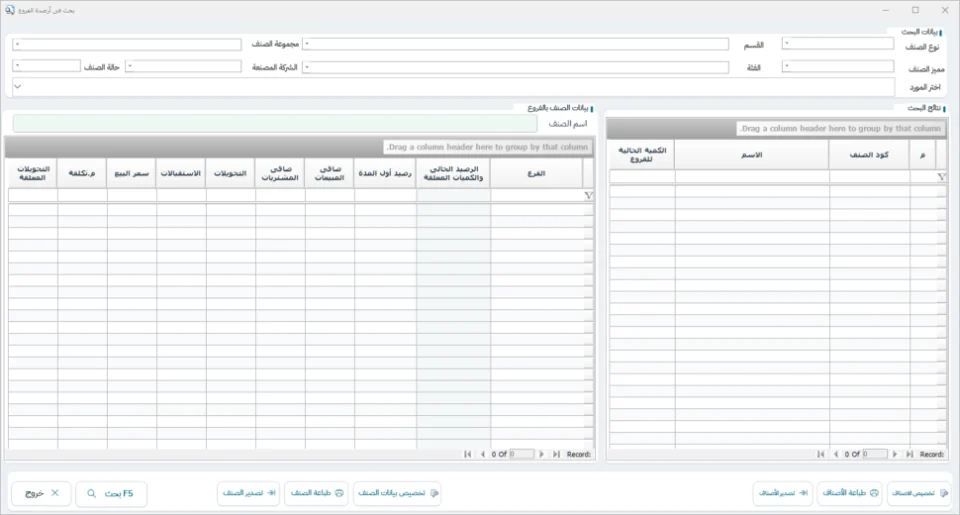Go to first record in branch data grid
The height and width of the screenshot is (515, 960).
pyautogui.click(x=467, y=454)
